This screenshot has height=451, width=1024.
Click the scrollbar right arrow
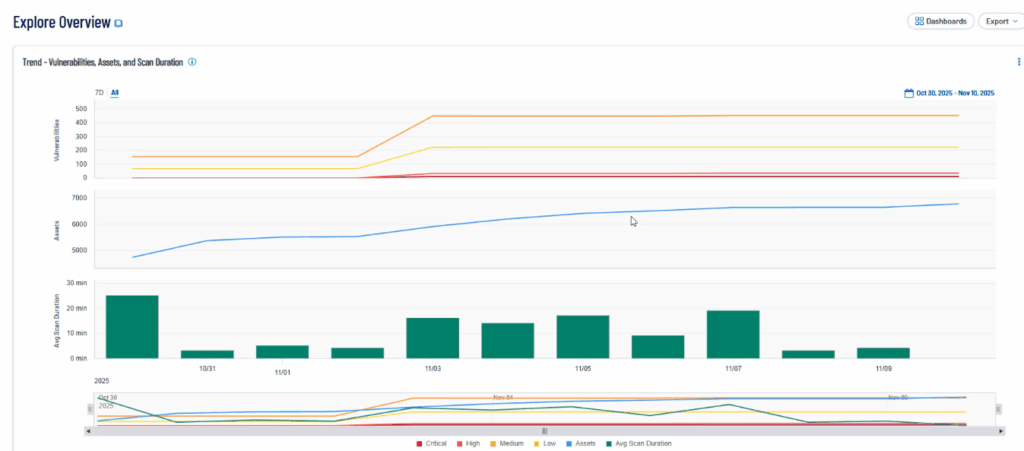tap(1000, 431)
